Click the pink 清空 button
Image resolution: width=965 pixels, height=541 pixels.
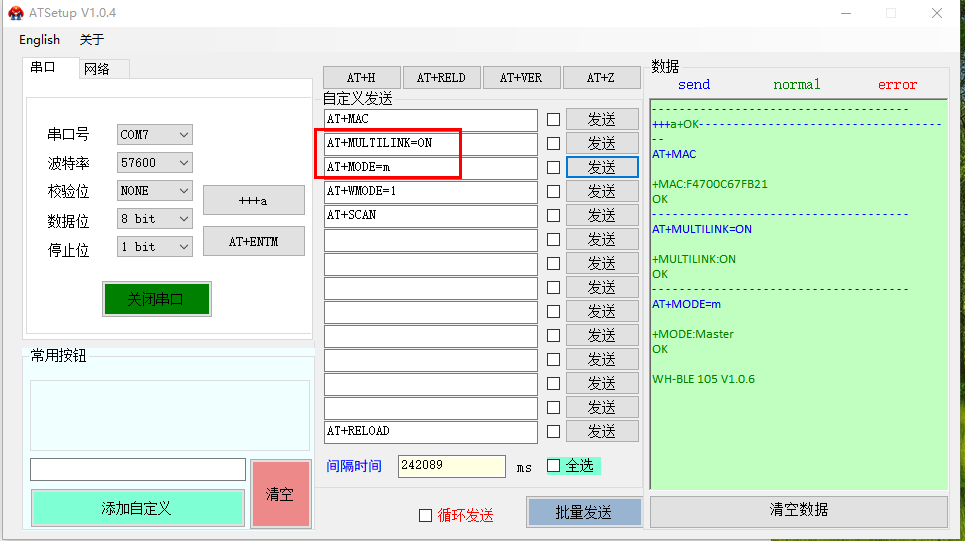click(x=279, y=494)
